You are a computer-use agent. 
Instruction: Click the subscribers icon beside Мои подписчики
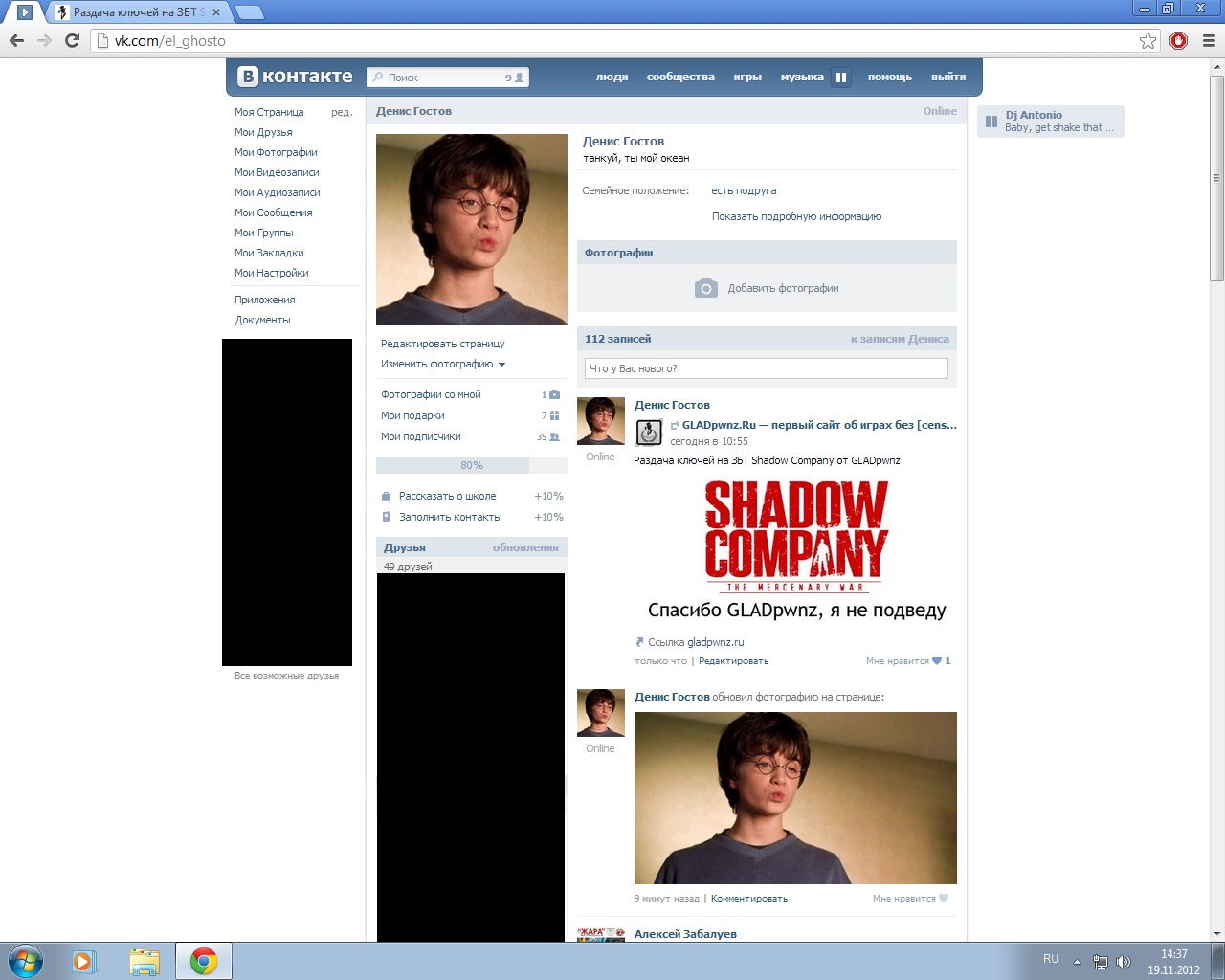(554, 436)
